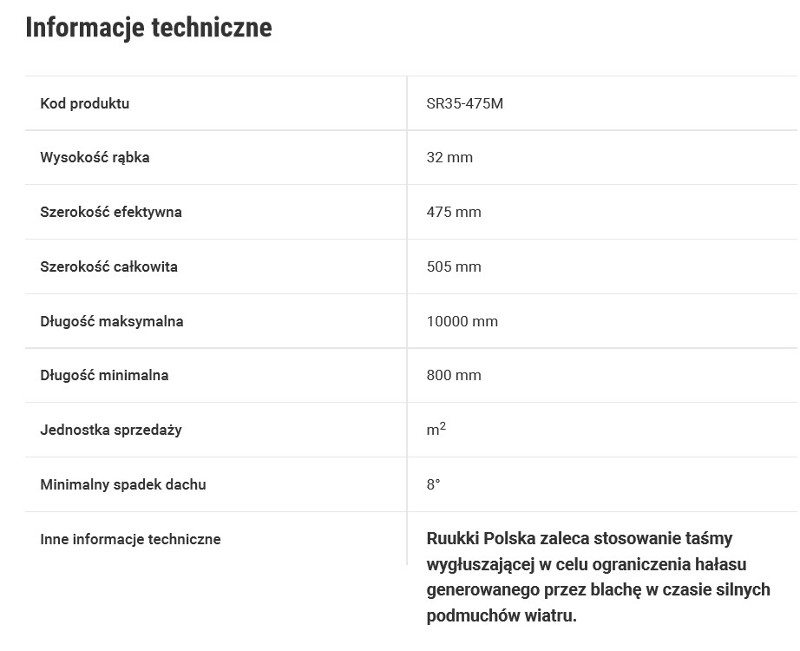The width and height of the screenshot is (800, 651).
Task: Click the 800 mm value
Action: 454,375
